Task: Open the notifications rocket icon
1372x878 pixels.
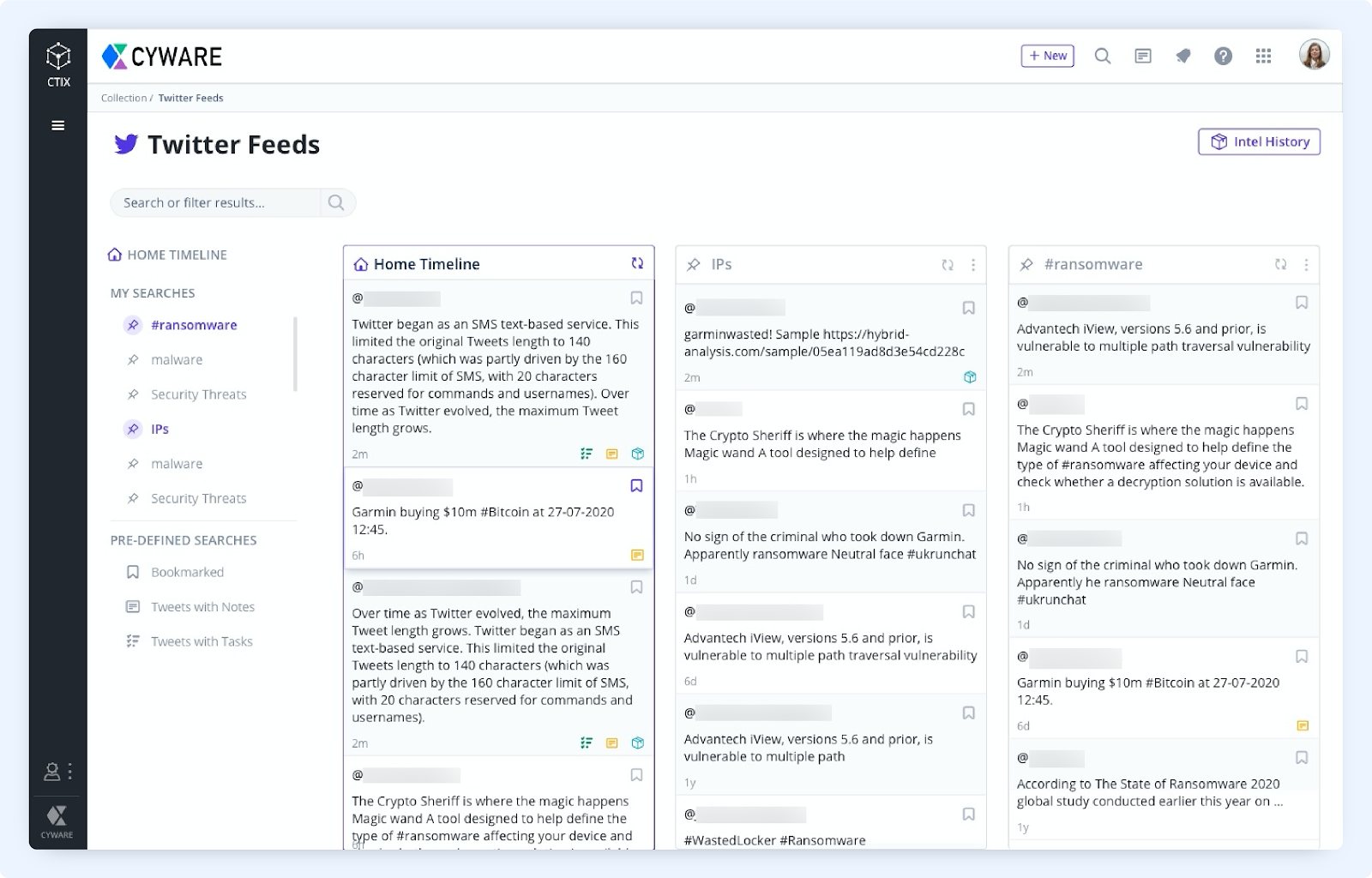Action: pyautogui.click(x=1183, y=57)
